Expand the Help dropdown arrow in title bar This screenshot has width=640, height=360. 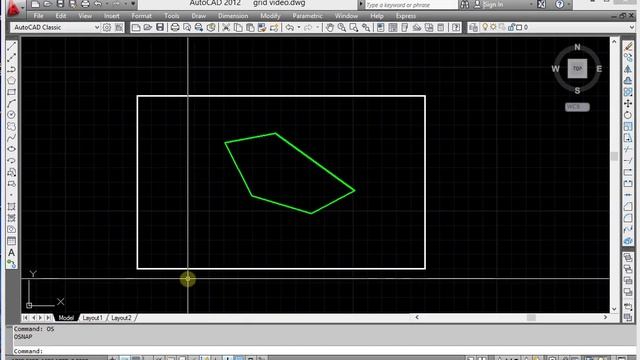569,4
